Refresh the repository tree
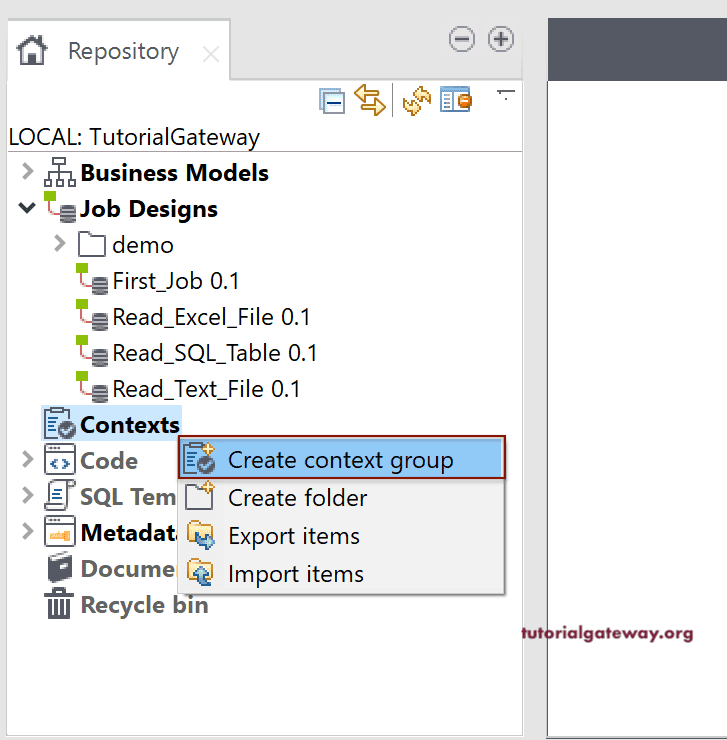 tap(416, 100)
